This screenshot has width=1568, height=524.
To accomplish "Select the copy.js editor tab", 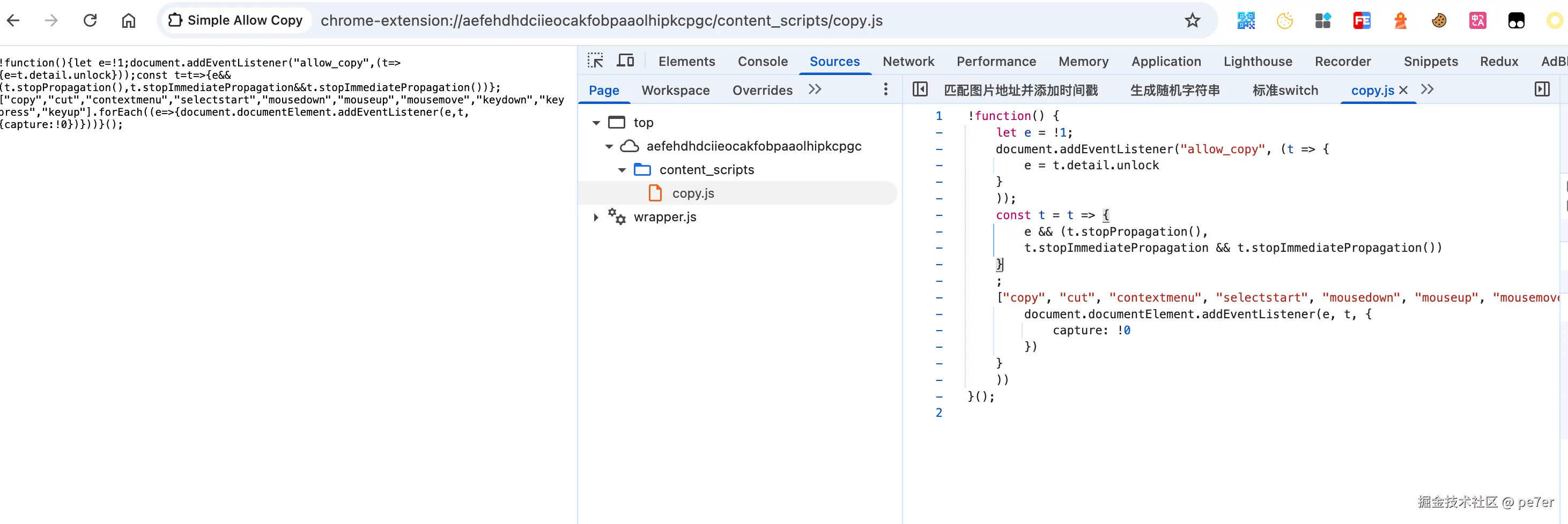I will tap(1372, 90).
